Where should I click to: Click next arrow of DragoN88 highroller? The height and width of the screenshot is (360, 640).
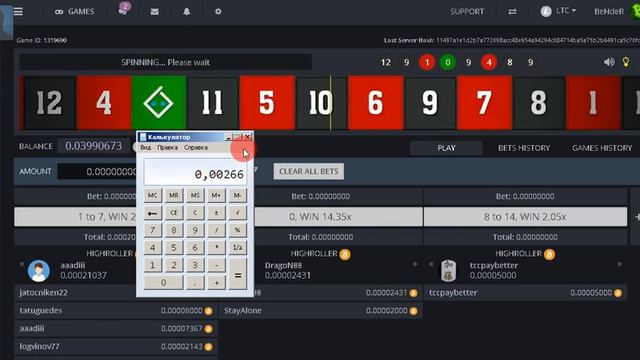(x=415, y=264)
